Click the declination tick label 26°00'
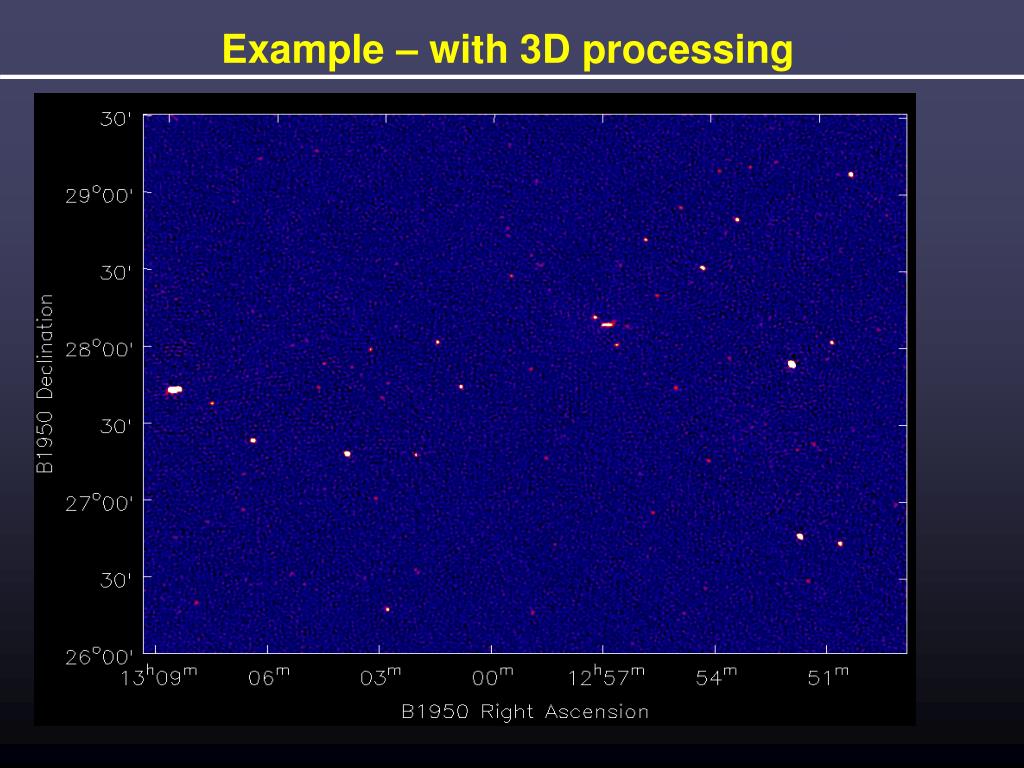The image size is (1024, 768). click(x=99, y=656)
